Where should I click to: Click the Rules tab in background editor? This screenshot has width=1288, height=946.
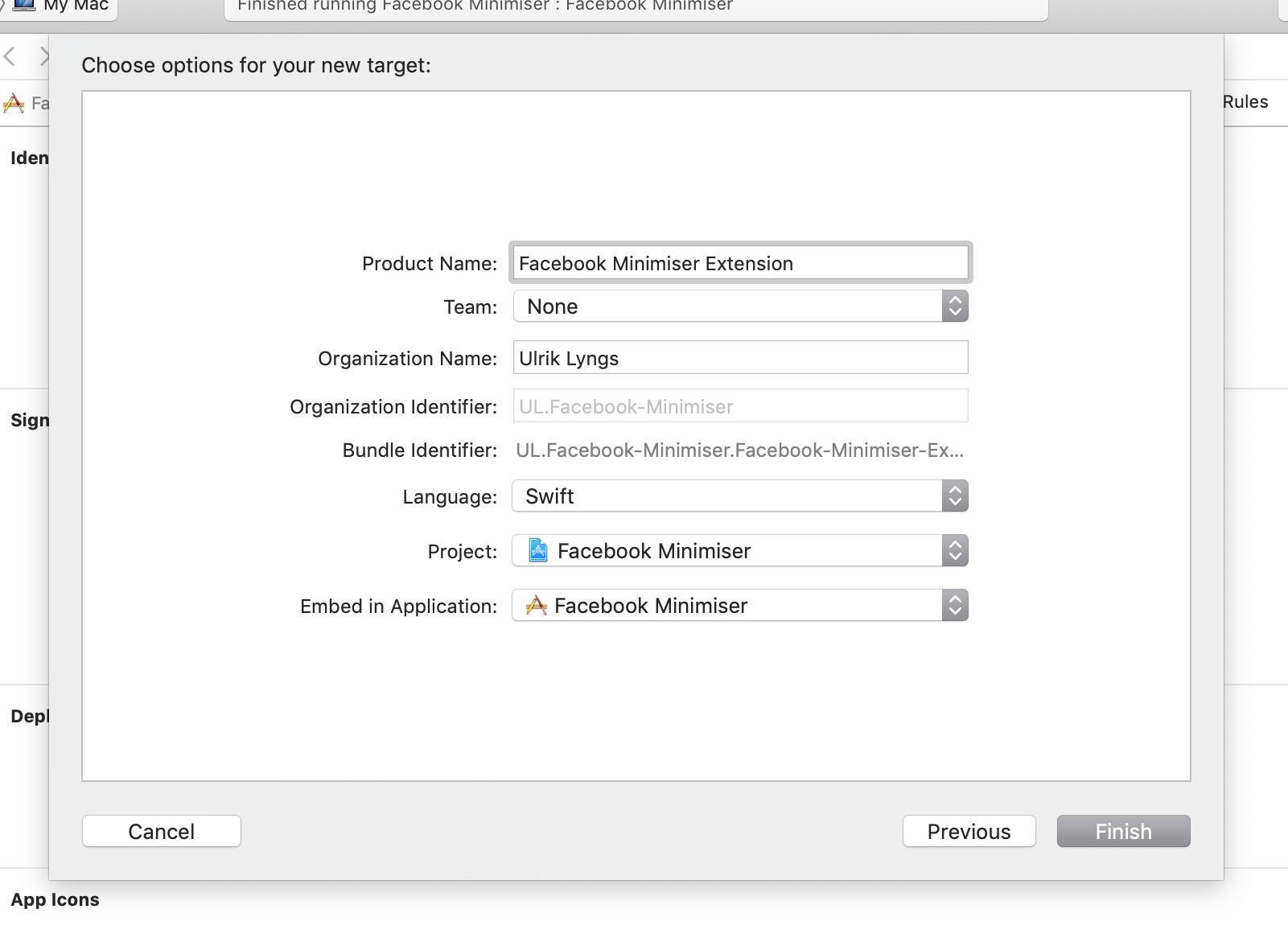[1245, 102]
